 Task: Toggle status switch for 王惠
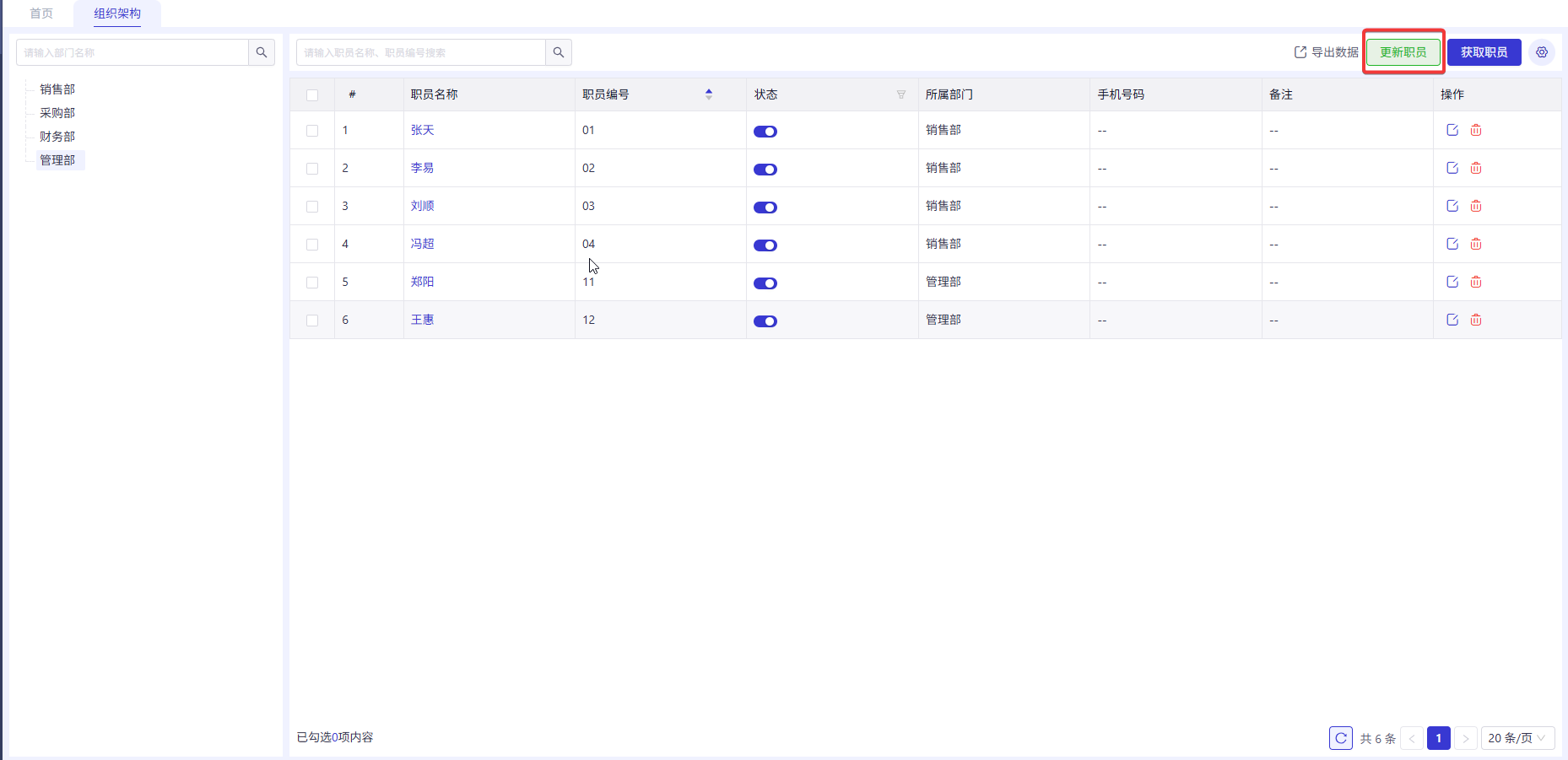click(x=765, y=321)
